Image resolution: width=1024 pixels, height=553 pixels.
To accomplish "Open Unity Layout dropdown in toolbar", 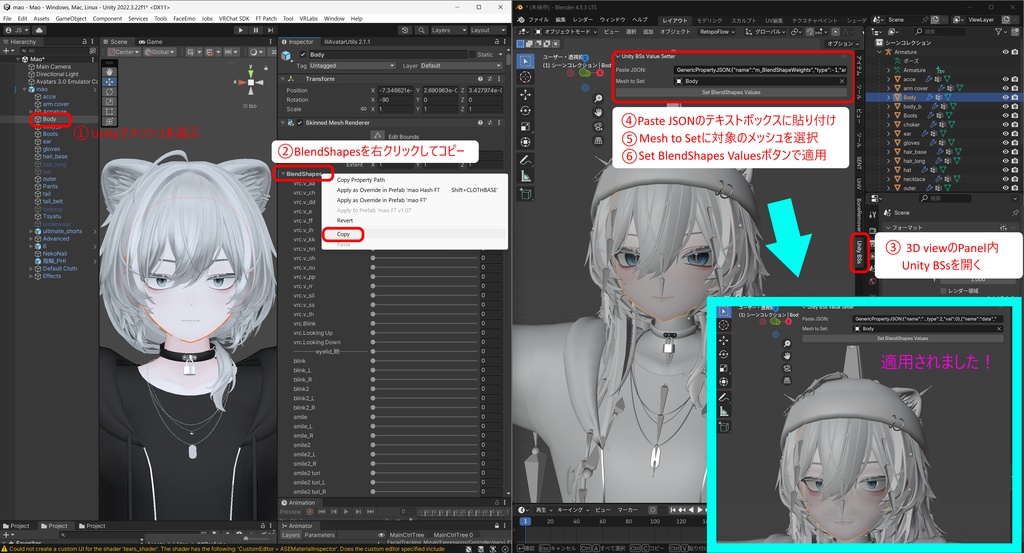I will click(488, 30).
